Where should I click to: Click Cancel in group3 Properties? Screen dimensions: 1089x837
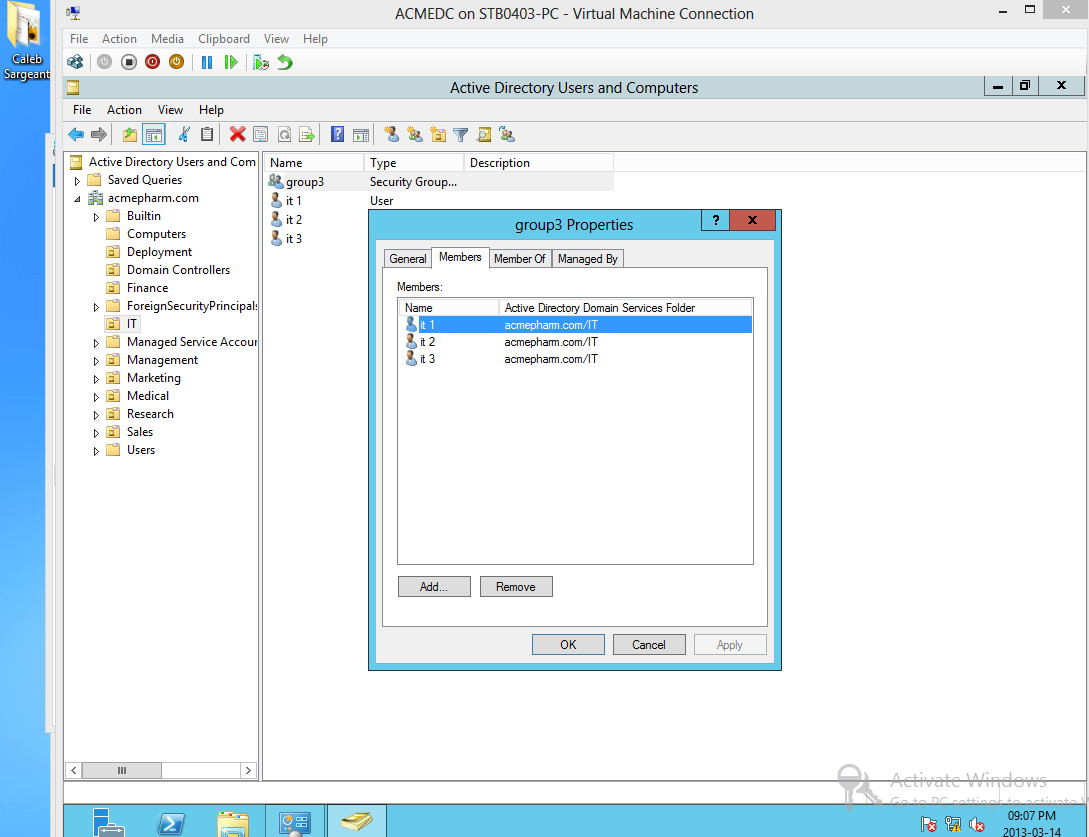point(649,645)
